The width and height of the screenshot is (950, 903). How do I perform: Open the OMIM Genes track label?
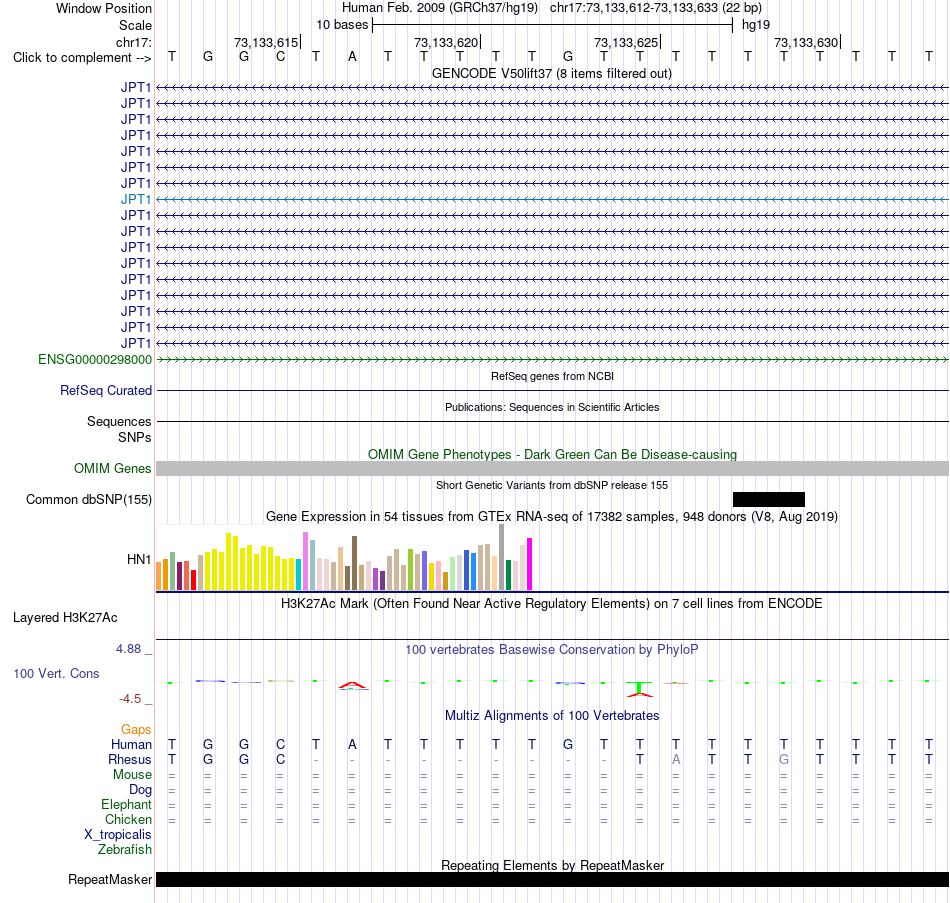[112, 468]
